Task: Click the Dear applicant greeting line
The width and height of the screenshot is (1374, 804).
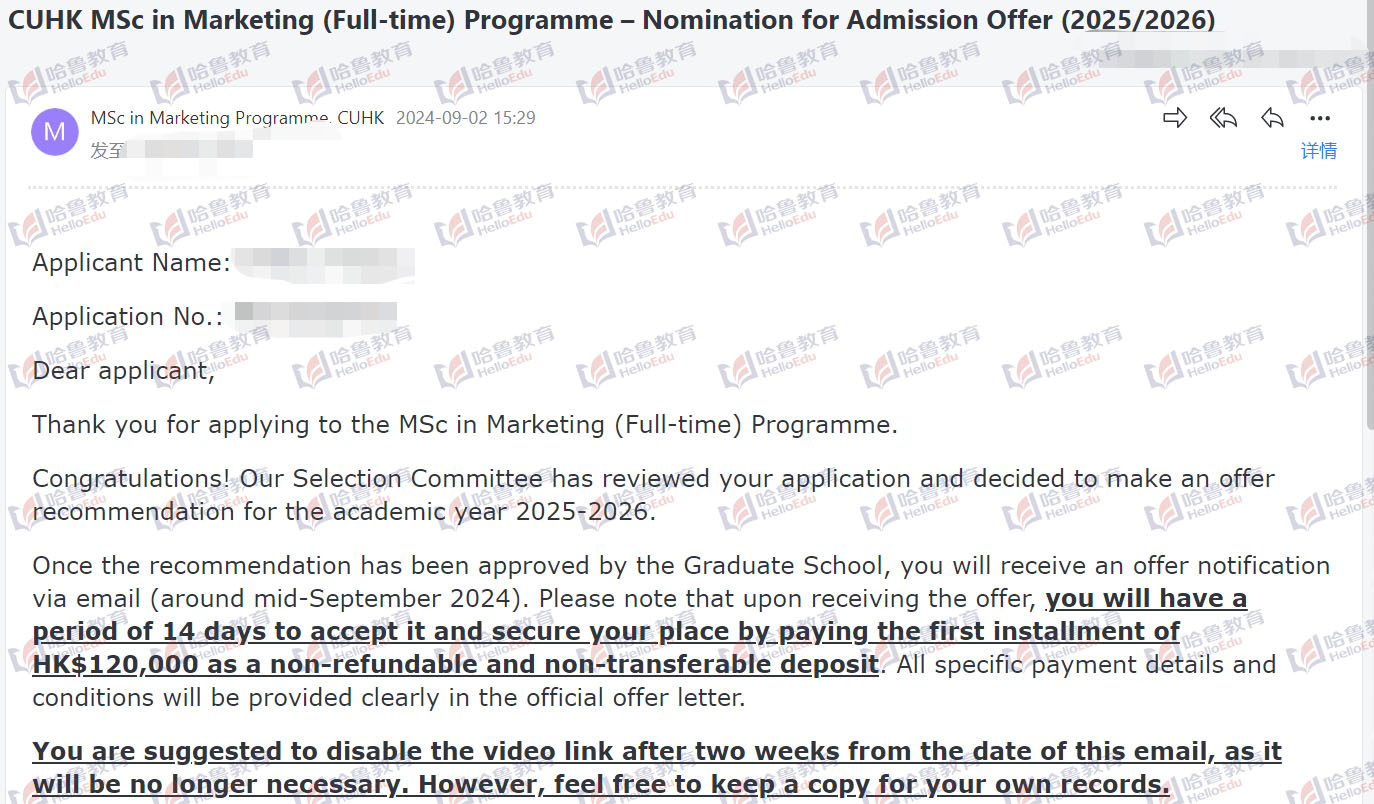Action: [124, 371]
